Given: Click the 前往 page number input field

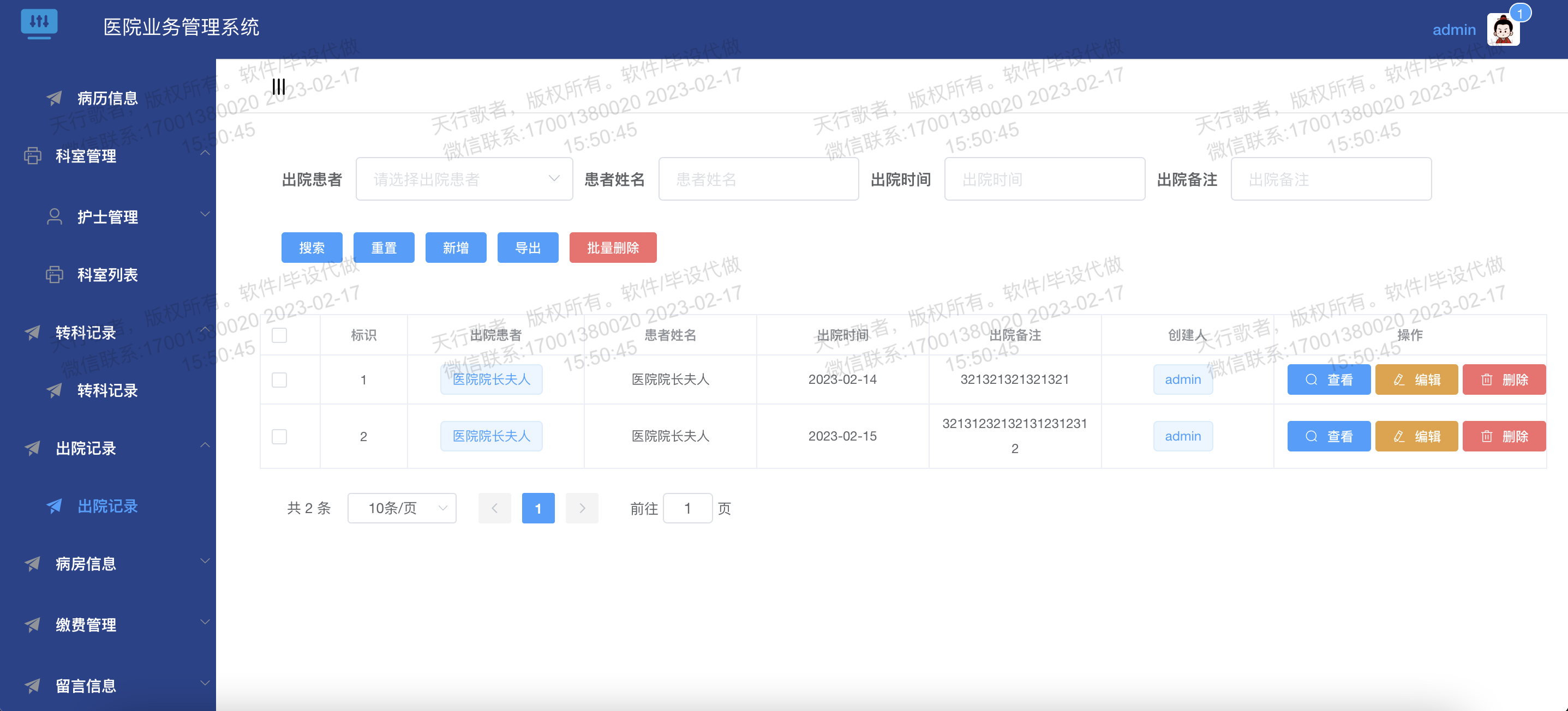Looking at the screenshot, I should pos(687,508).
